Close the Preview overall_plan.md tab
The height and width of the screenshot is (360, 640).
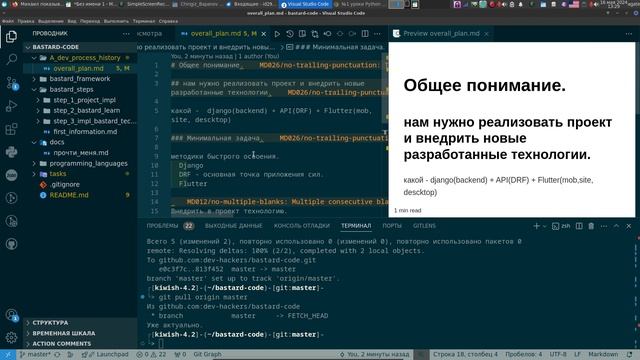pos(486,34)
